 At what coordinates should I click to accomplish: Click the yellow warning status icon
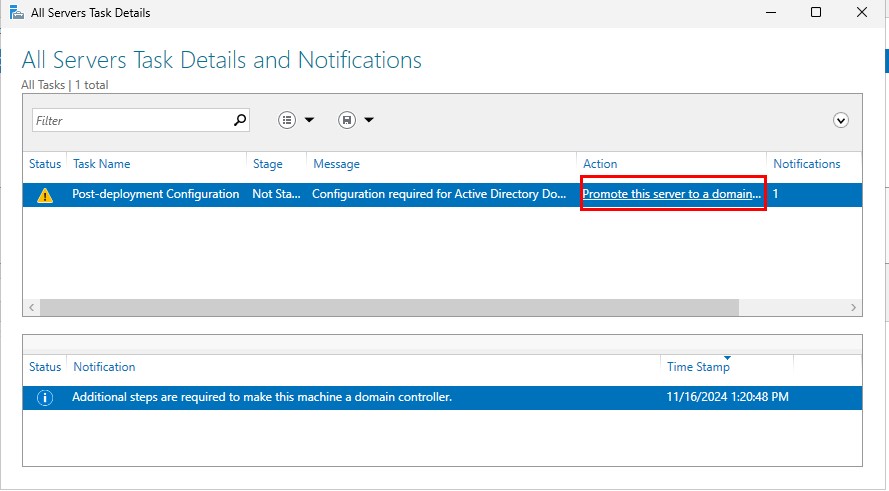coord(45,195)
